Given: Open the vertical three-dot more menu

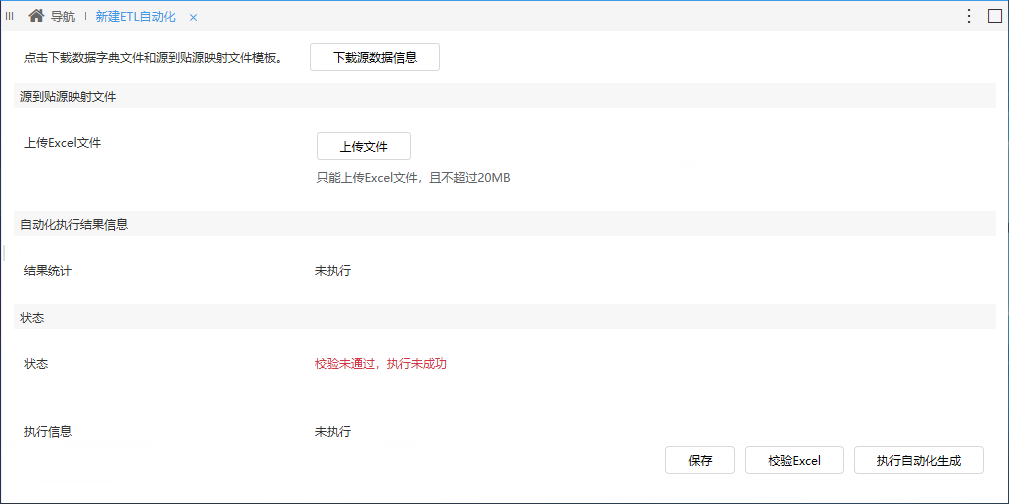Looking at the screenshot, I should 969,17.
